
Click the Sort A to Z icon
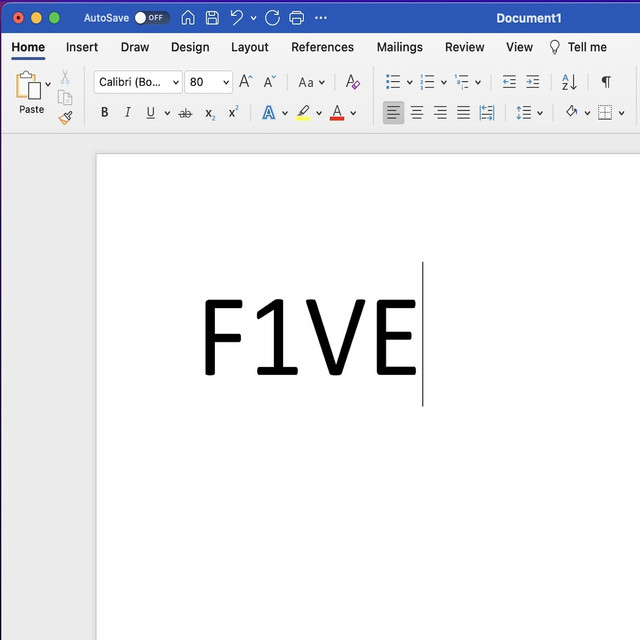click(x=569, y=82)
